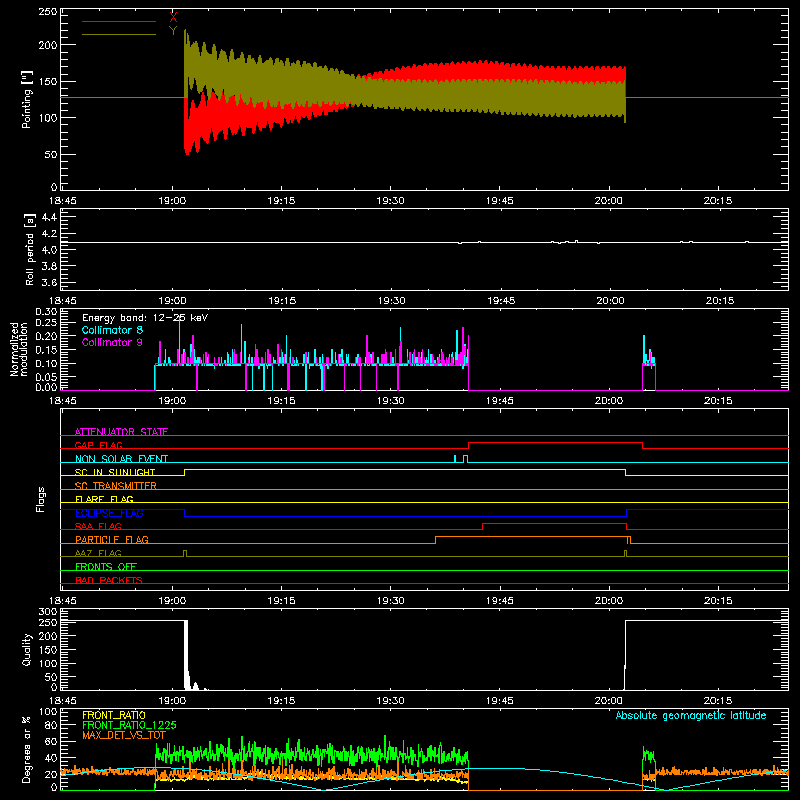This screenshot has height=800, width=800.
Task: Click the orange 'MAX_DET_VS_TOT' legend entry
Action: (123, 735)
